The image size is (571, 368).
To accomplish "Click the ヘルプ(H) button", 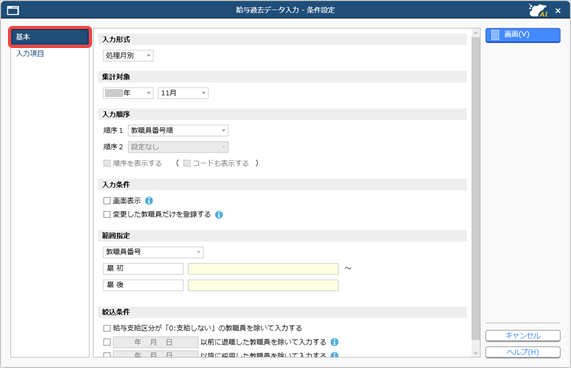I will click(x=523, y=352).
